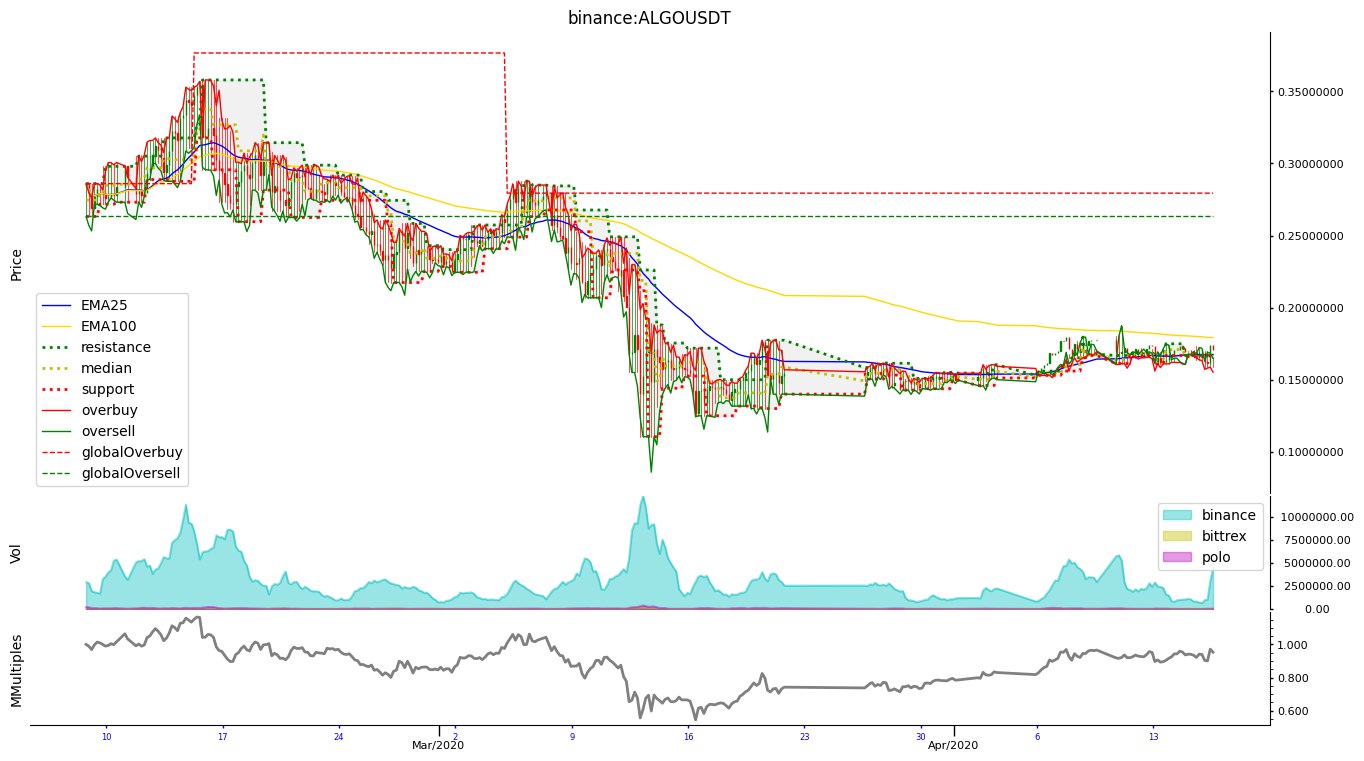Click the Vol axis label

17,553
